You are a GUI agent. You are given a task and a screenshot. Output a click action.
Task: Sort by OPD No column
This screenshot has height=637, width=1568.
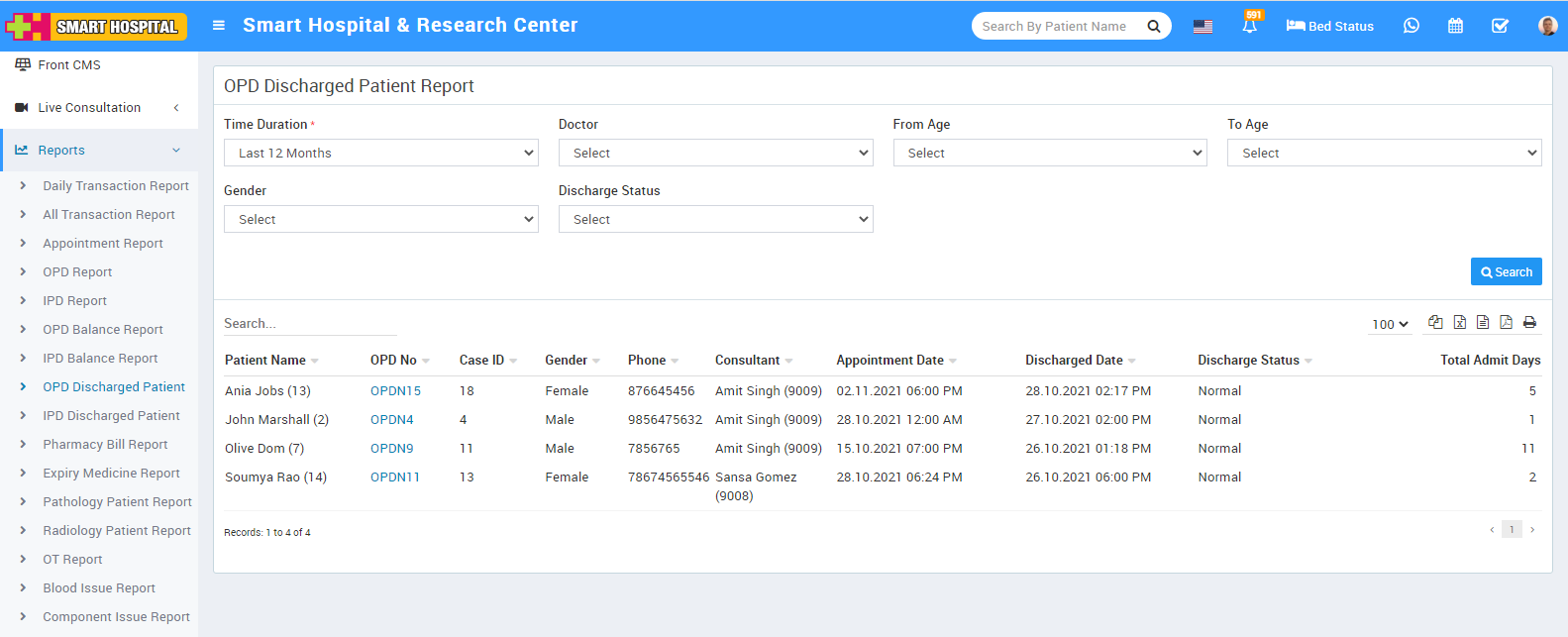[399, 361]
